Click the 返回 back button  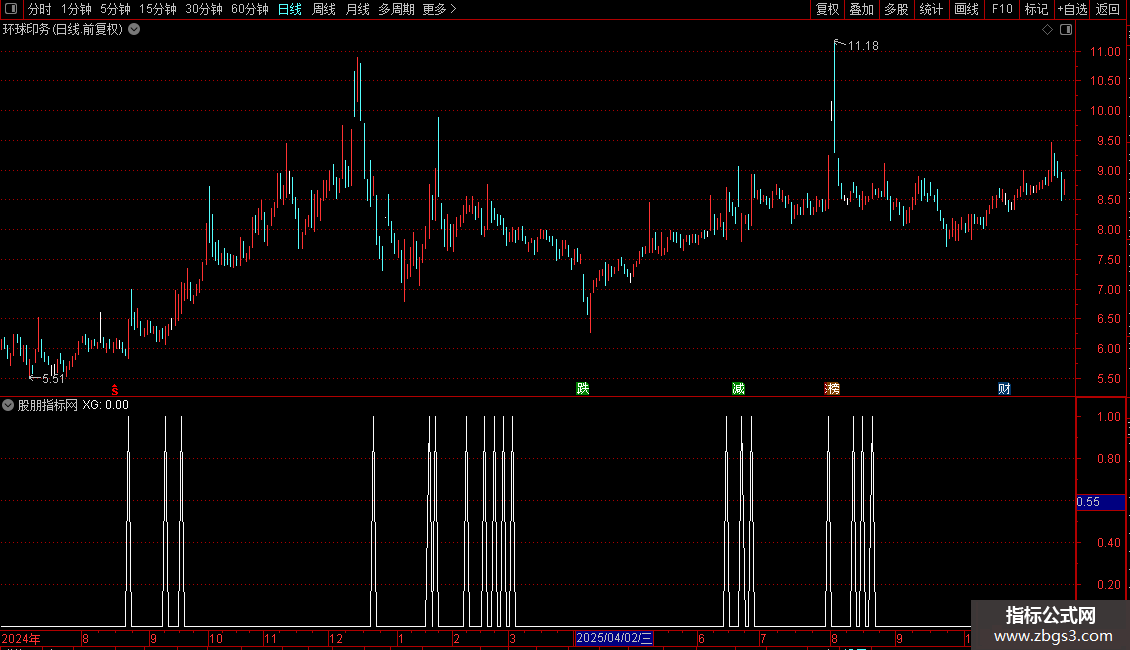pyautogui.click(x=1108, y=9)
